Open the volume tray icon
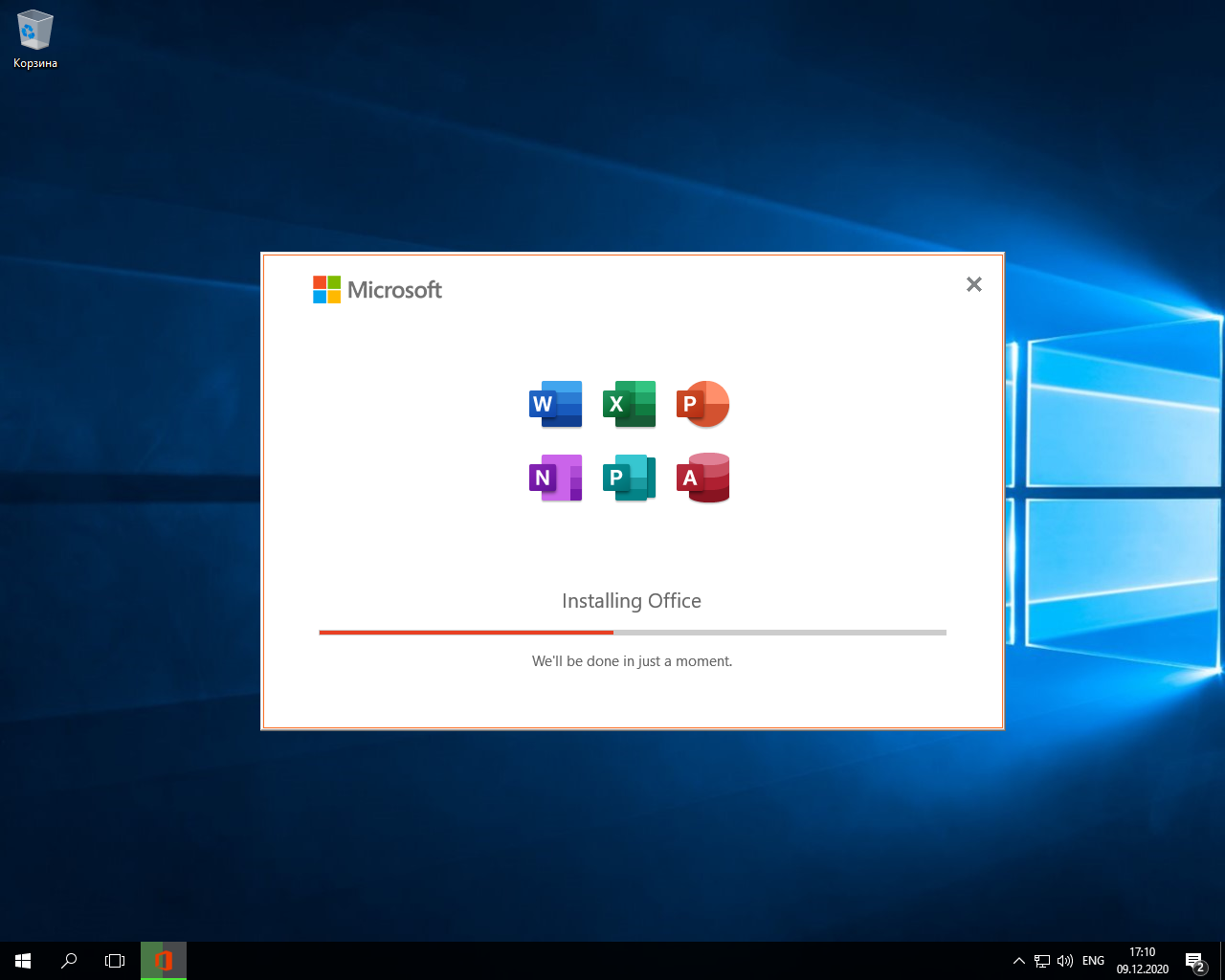Screen dimensions: 1225x980 [x=1065, y=961]
